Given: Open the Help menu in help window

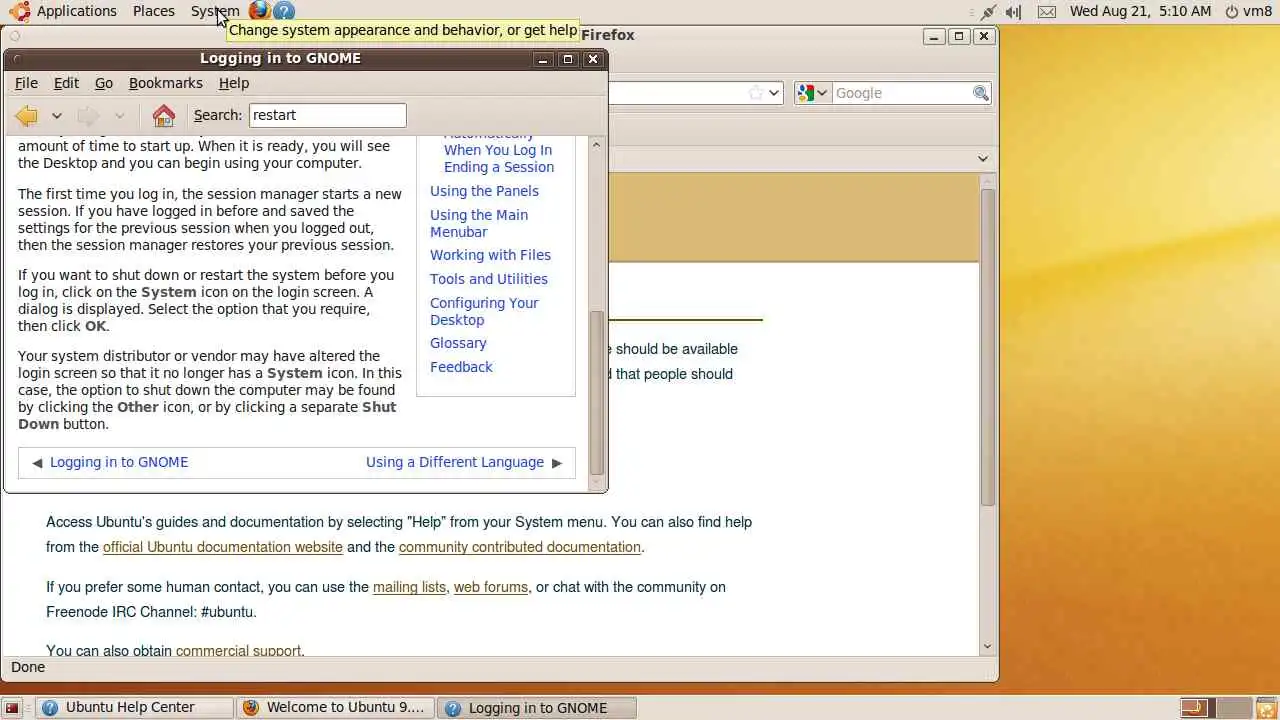Looking at the screenshot, I should tap(234, 83).
